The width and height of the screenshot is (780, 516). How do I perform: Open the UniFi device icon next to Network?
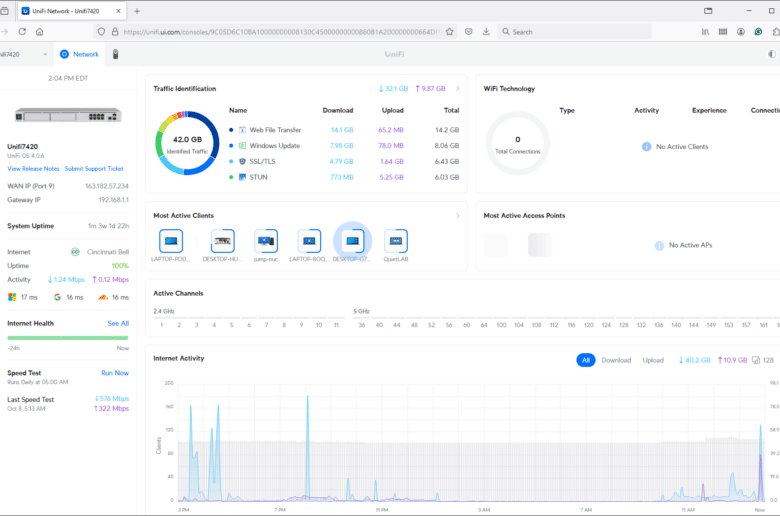[x=115, y=54]
